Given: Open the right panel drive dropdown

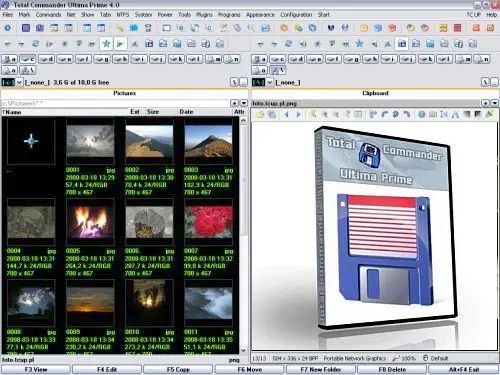Looking at the screenshot, I should (x=270, y=82).
